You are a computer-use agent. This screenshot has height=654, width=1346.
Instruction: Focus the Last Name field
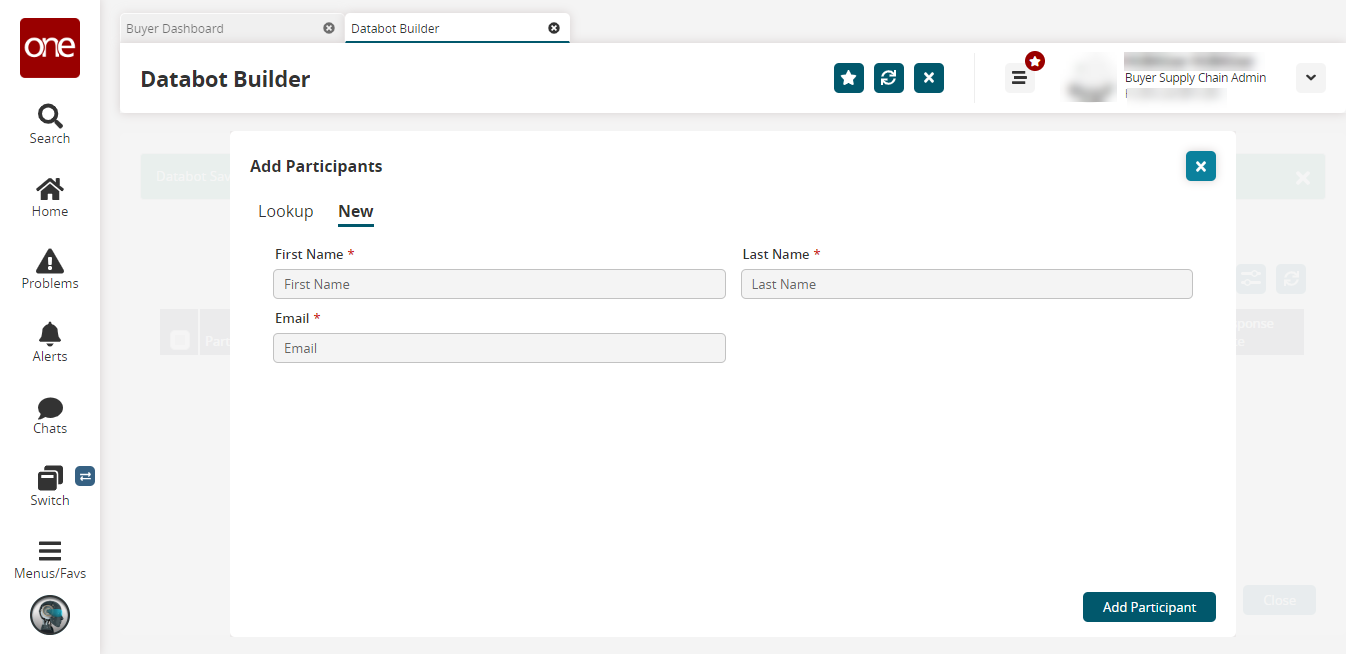point(967,284)
